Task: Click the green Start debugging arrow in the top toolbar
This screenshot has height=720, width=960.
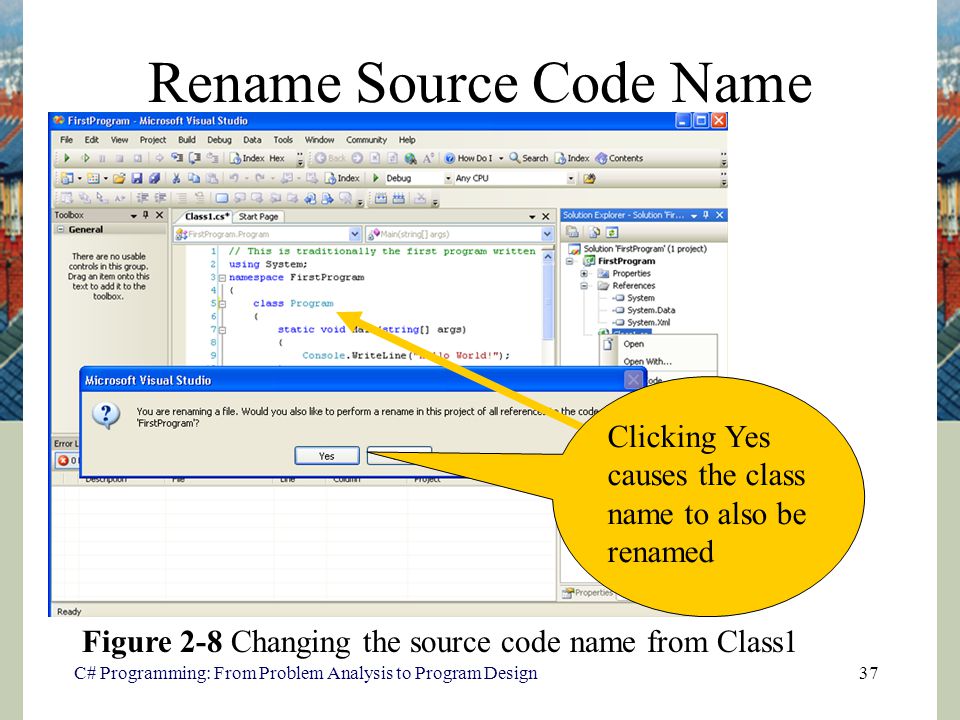Action: [67, 158]
